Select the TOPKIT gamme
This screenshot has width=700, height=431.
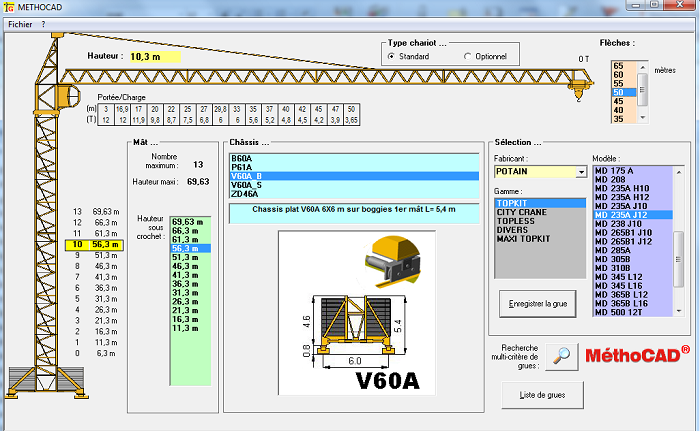540,203
